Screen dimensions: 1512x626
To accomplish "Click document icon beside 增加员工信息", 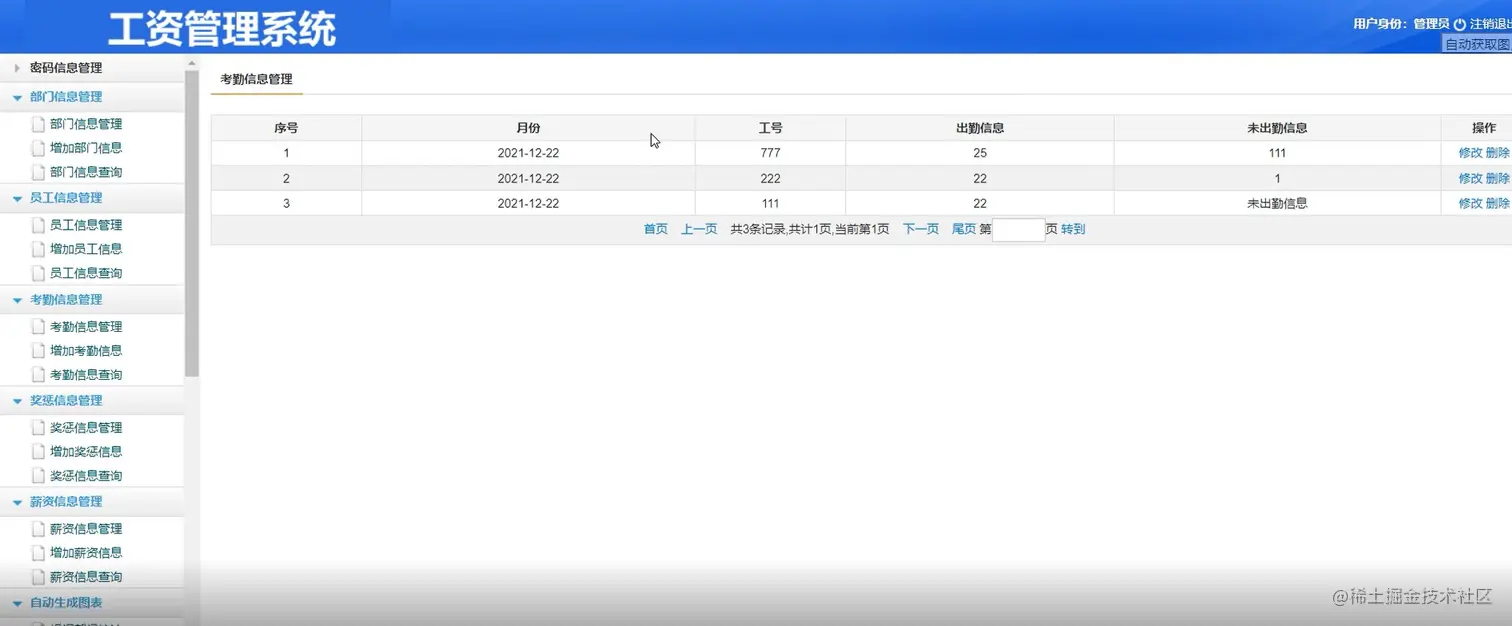I will pos(36,248).
